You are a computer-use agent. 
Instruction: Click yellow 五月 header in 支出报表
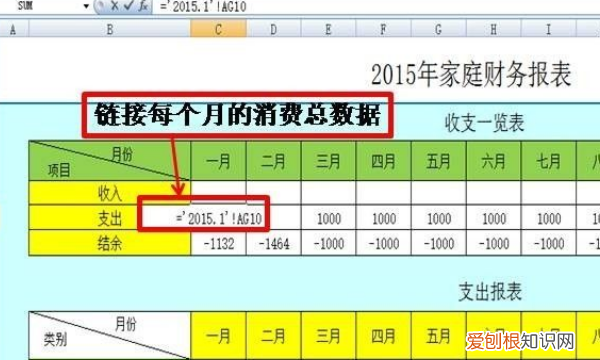(x=439, y=335)
